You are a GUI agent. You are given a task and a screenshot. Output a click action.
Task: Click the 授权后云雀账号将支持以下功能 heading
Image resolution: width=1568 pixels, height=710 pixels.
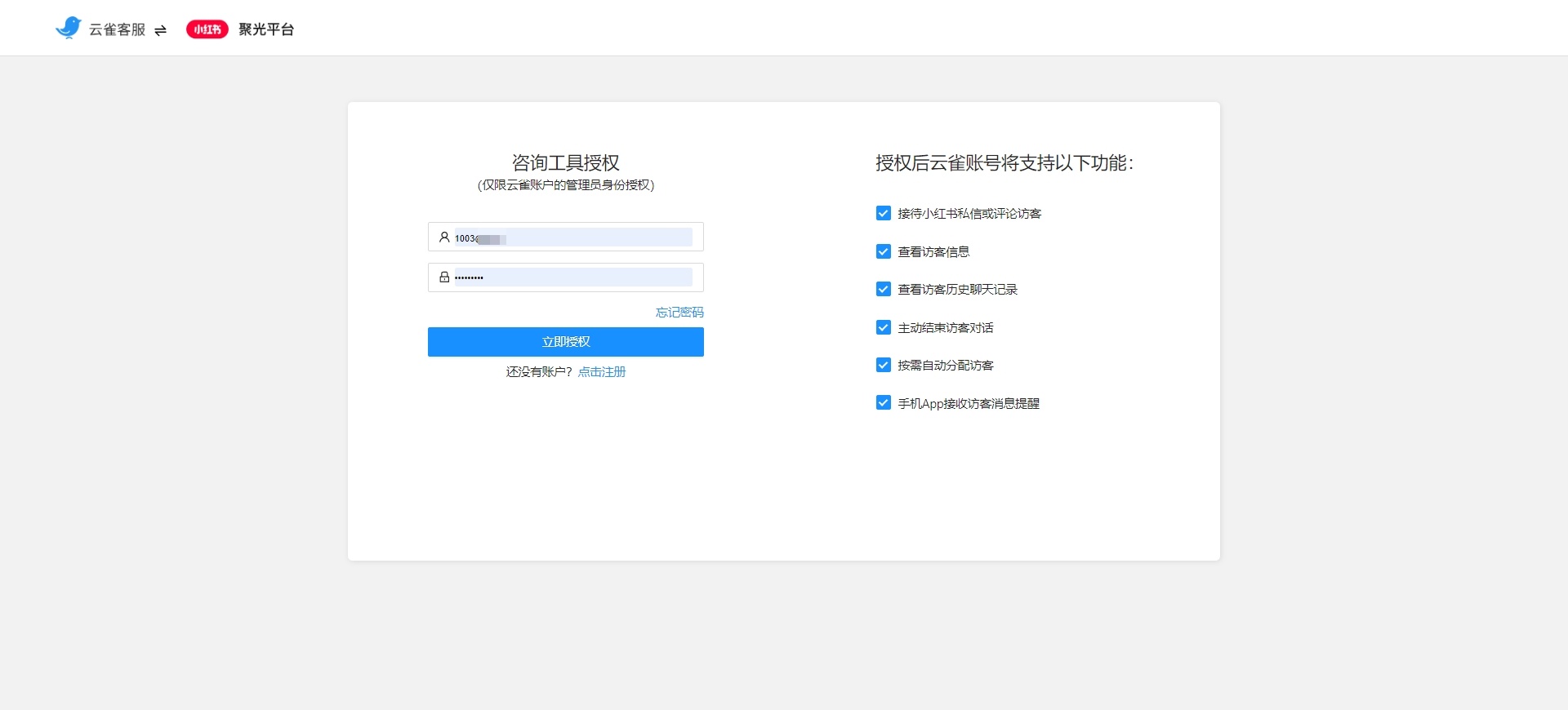tap(1004, 163)
